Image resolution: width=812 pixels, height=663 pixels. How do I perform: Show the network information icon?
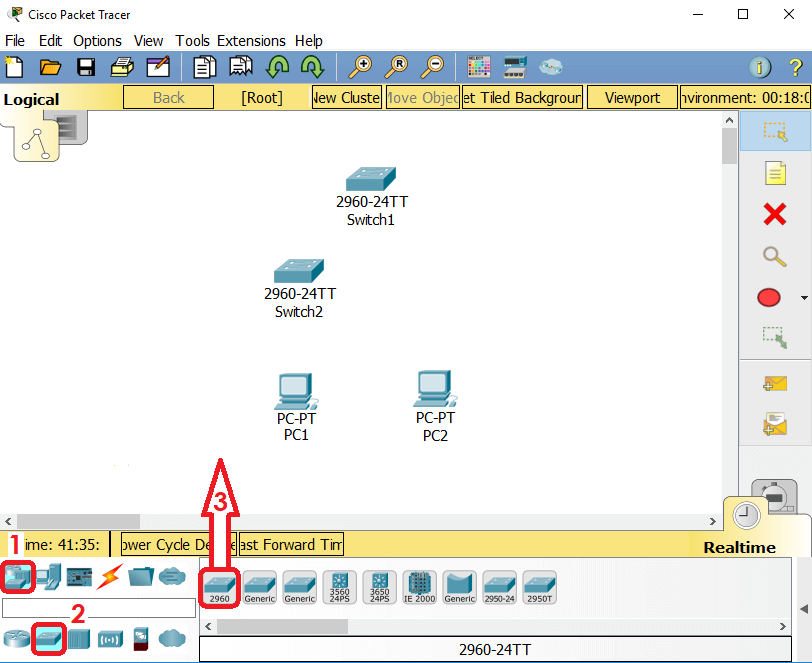(760, 67)
